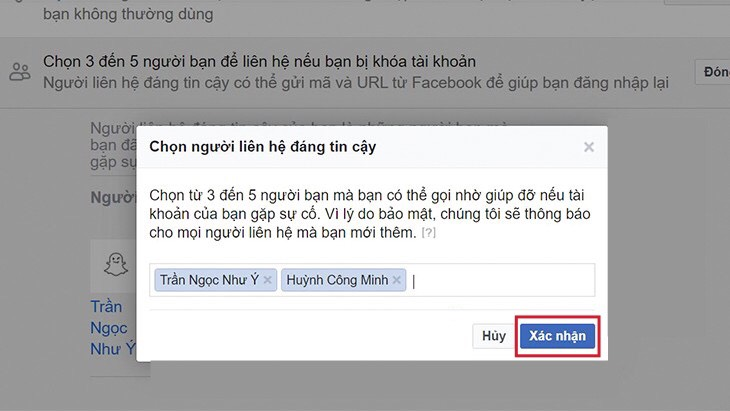Focus the contact name input field
730x411 pixels.
[x=500, y=281]
